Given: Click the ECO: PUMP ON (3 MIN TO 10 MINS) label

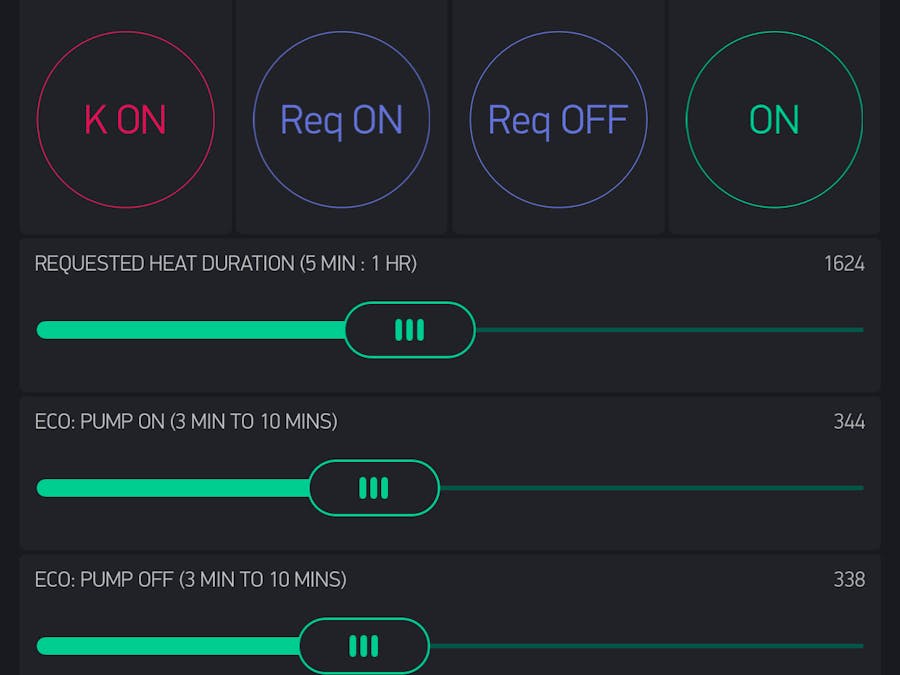Looking at the screenshot, I should coord(186,422).
